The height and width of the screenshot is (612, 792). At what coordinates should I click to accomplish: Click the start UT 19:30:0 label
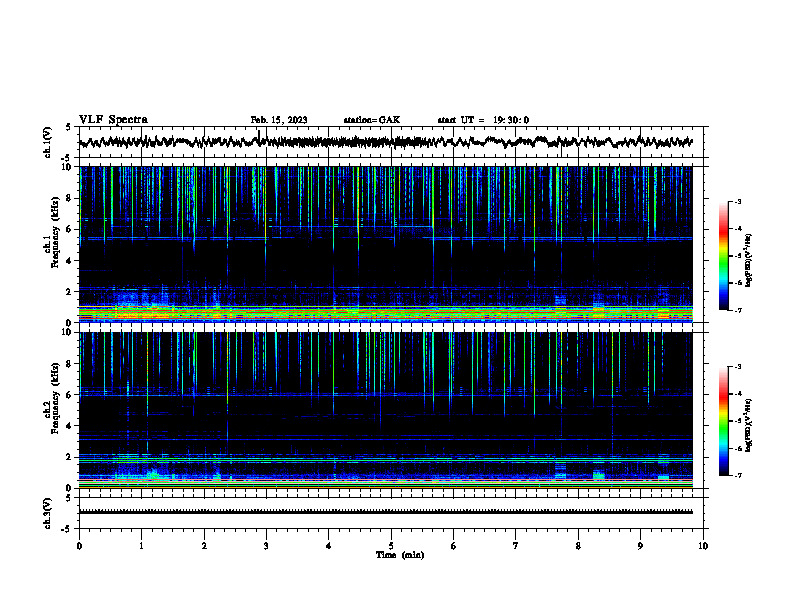pyautogui.click(x=483, y=120)
